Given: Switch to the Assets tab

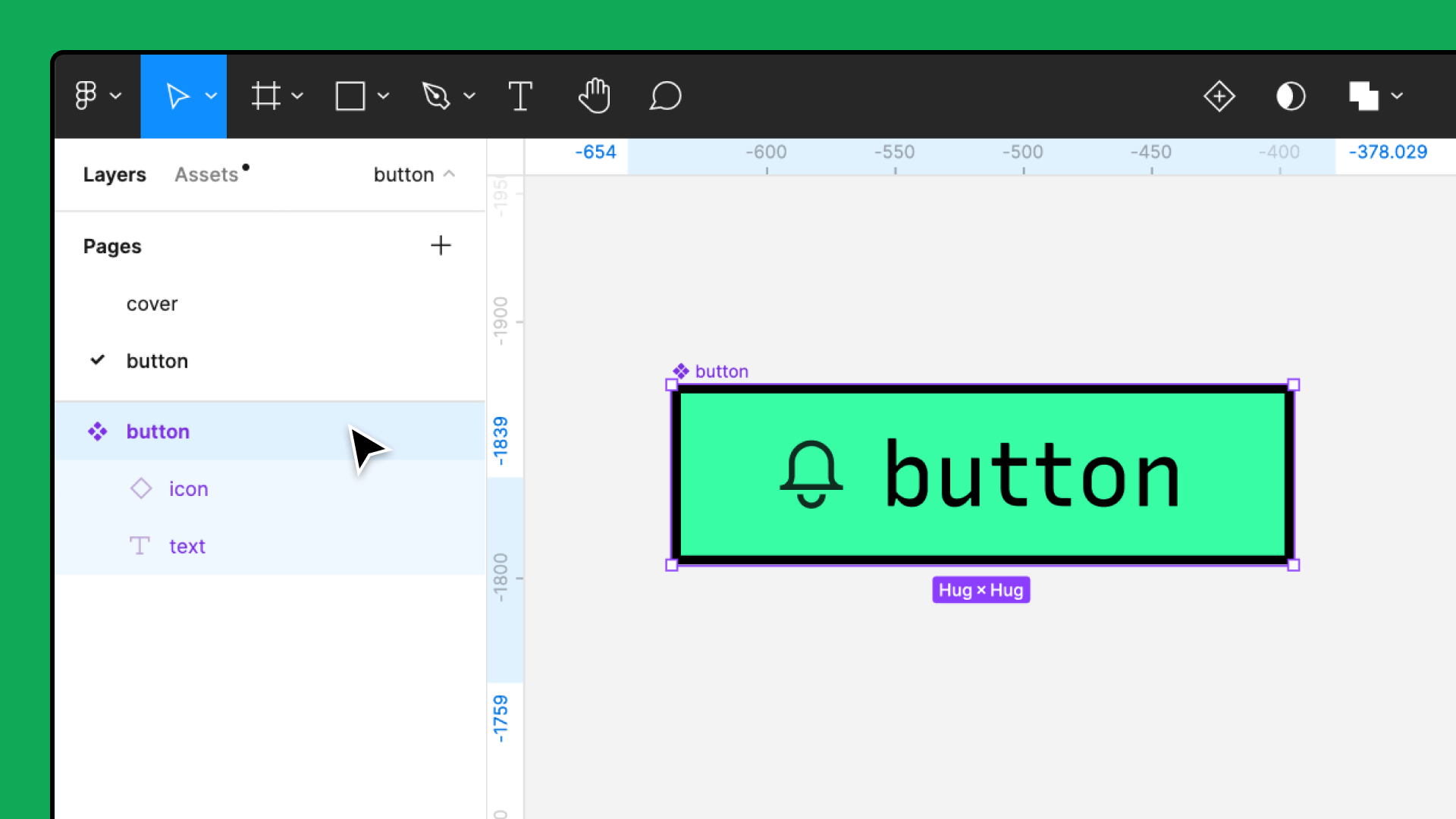Looking at the screenshot, I should pos(206,174).
